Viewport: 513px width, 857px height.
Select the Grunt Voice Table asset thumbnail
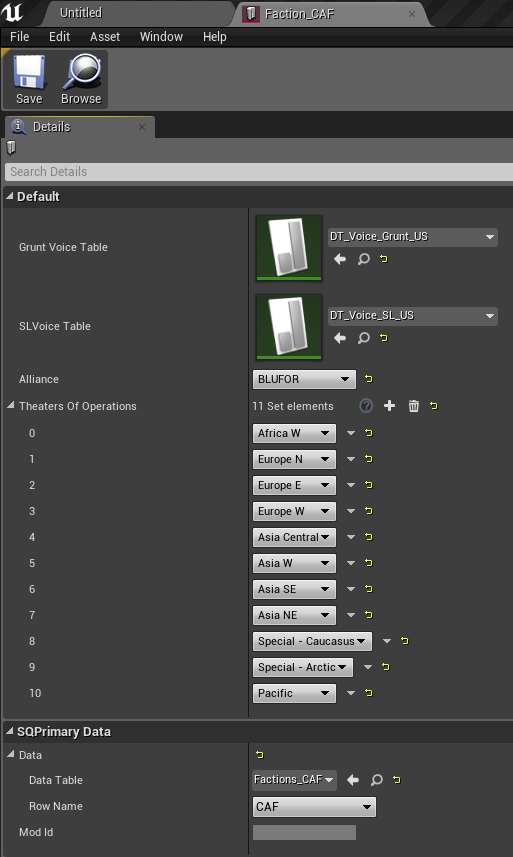(x=288, y=248)
